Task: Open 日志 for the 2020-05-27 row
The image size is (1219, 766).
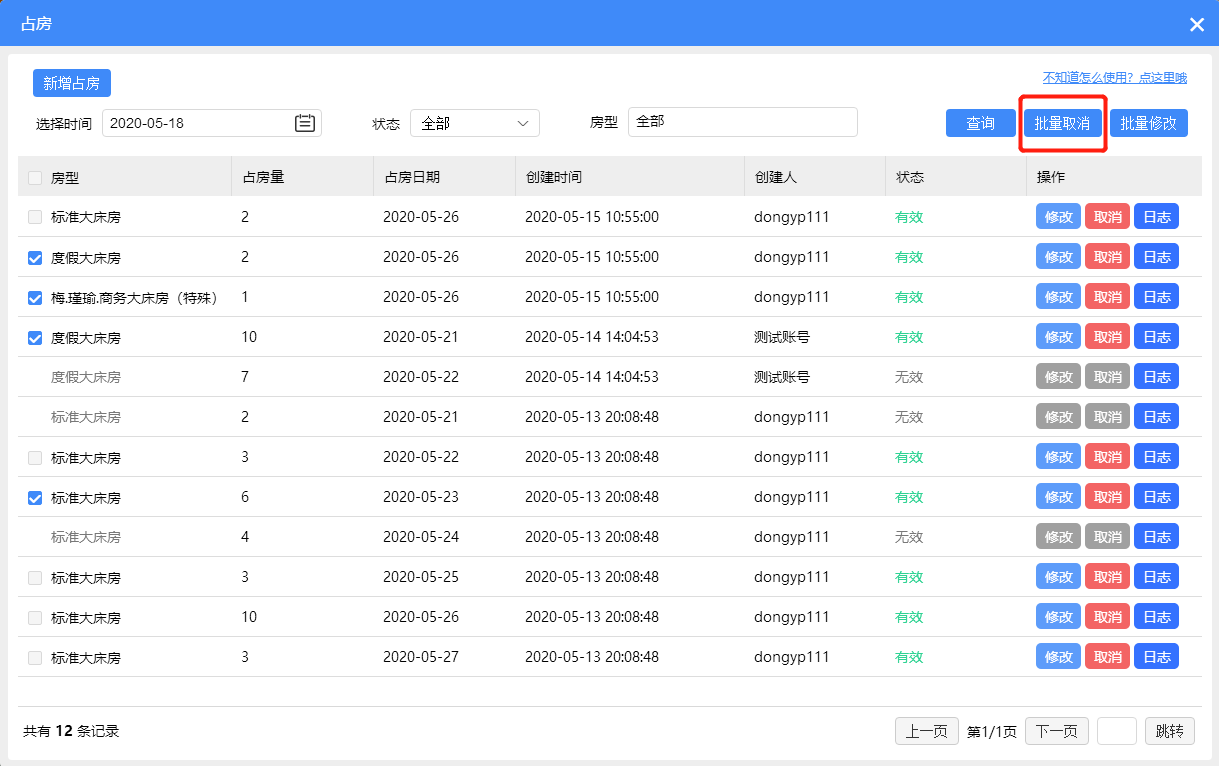Action: (x=1156, y=657)
